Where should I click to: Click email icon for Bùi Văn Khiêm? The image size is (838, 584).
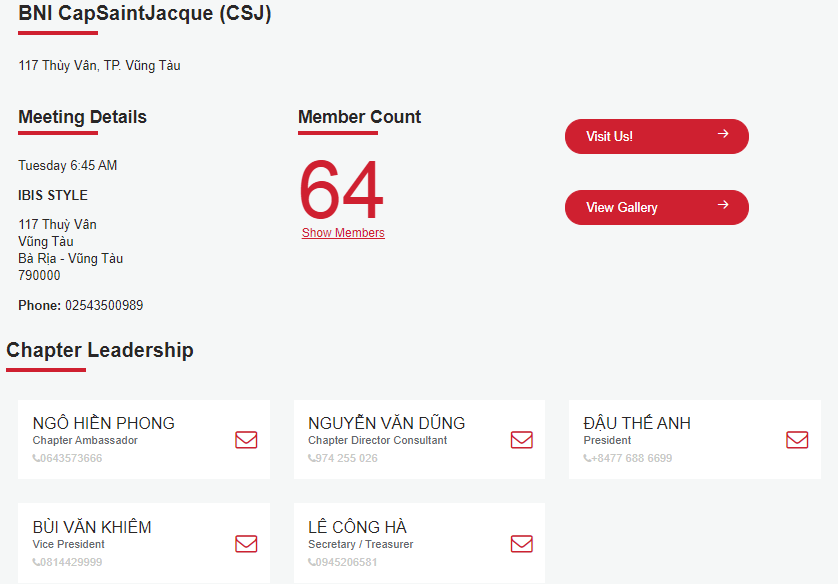click(x=246, y=544)
